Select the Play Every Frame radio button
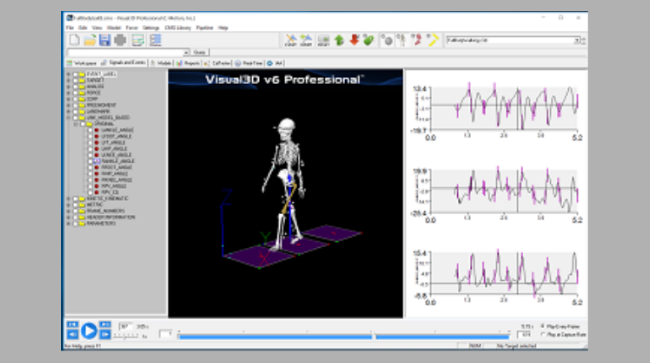This screenshot has width=650, height=364. tap(543, 327)
